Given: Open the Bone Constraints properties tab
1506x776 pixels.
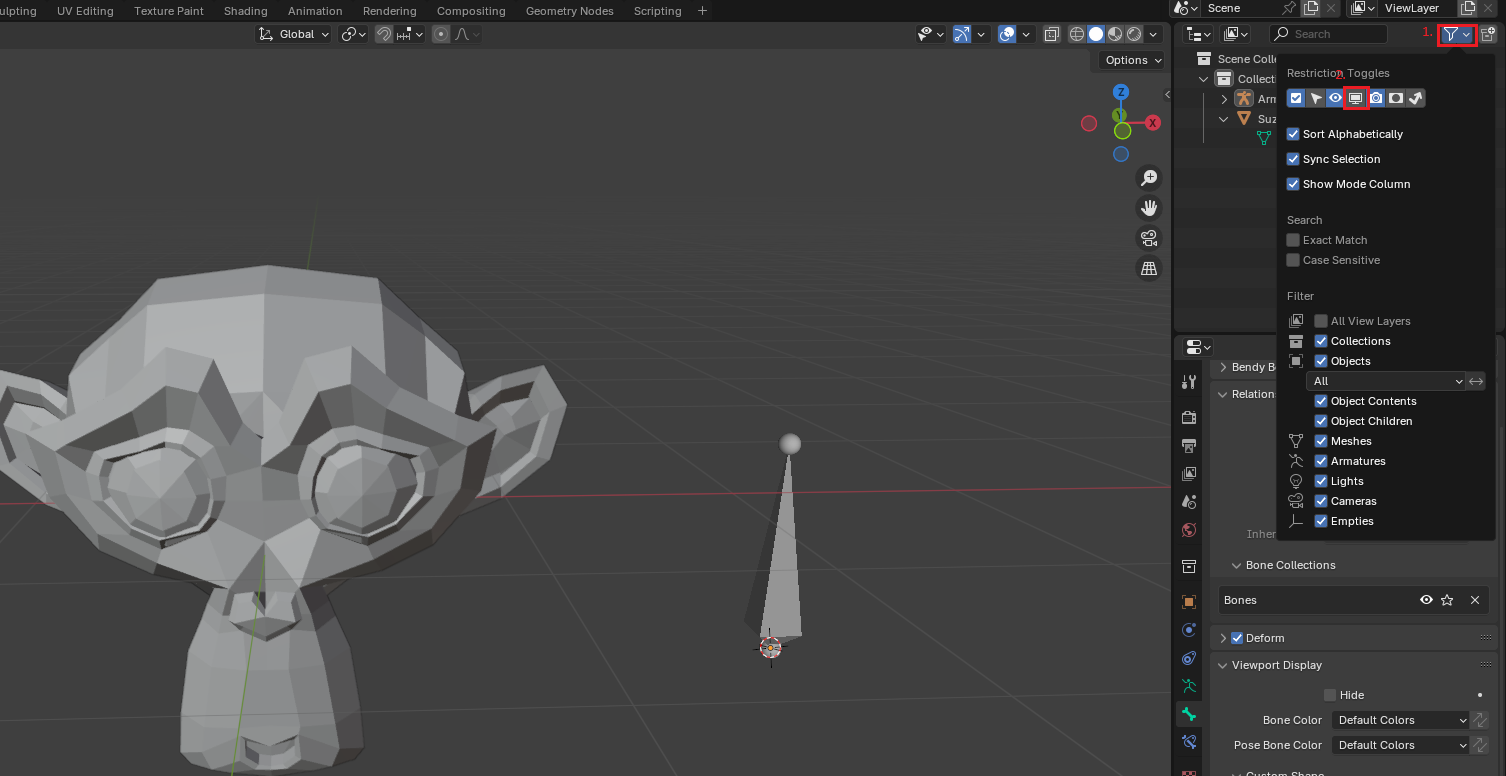Looking at the screenshot, I should (1189, 742).
